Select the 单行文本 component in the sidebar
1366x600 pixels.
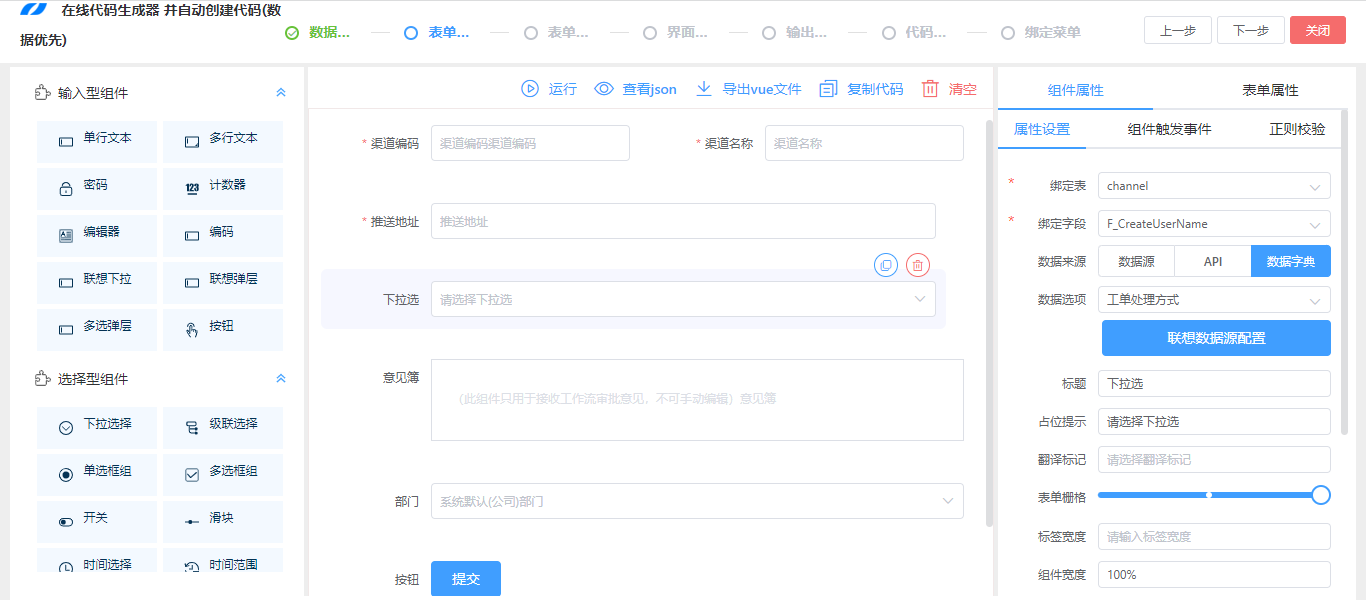[96, 141]
